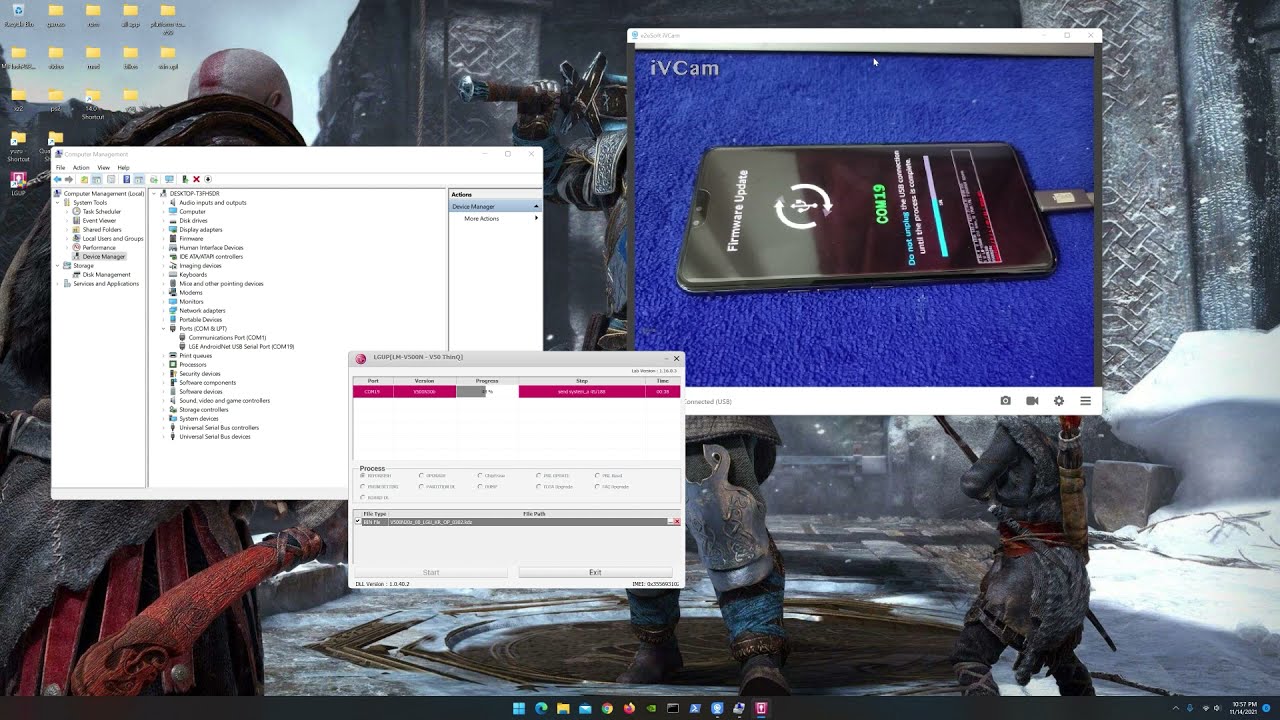Toggle the BIN File checkbox
Screen dimensions: 1280x720
[358, 522]
